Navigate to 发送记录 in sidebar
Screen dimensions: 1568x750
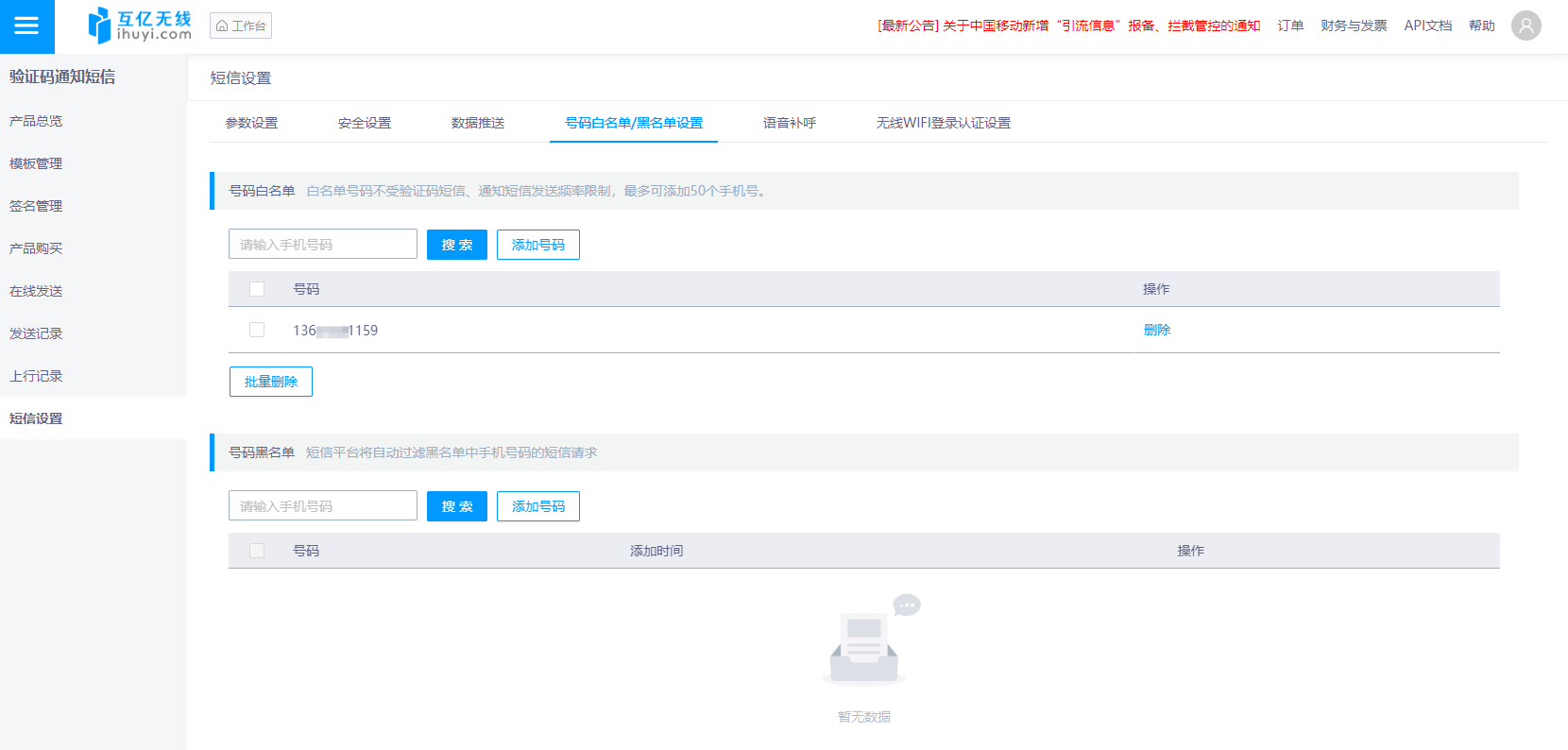[x=36, y=333]
